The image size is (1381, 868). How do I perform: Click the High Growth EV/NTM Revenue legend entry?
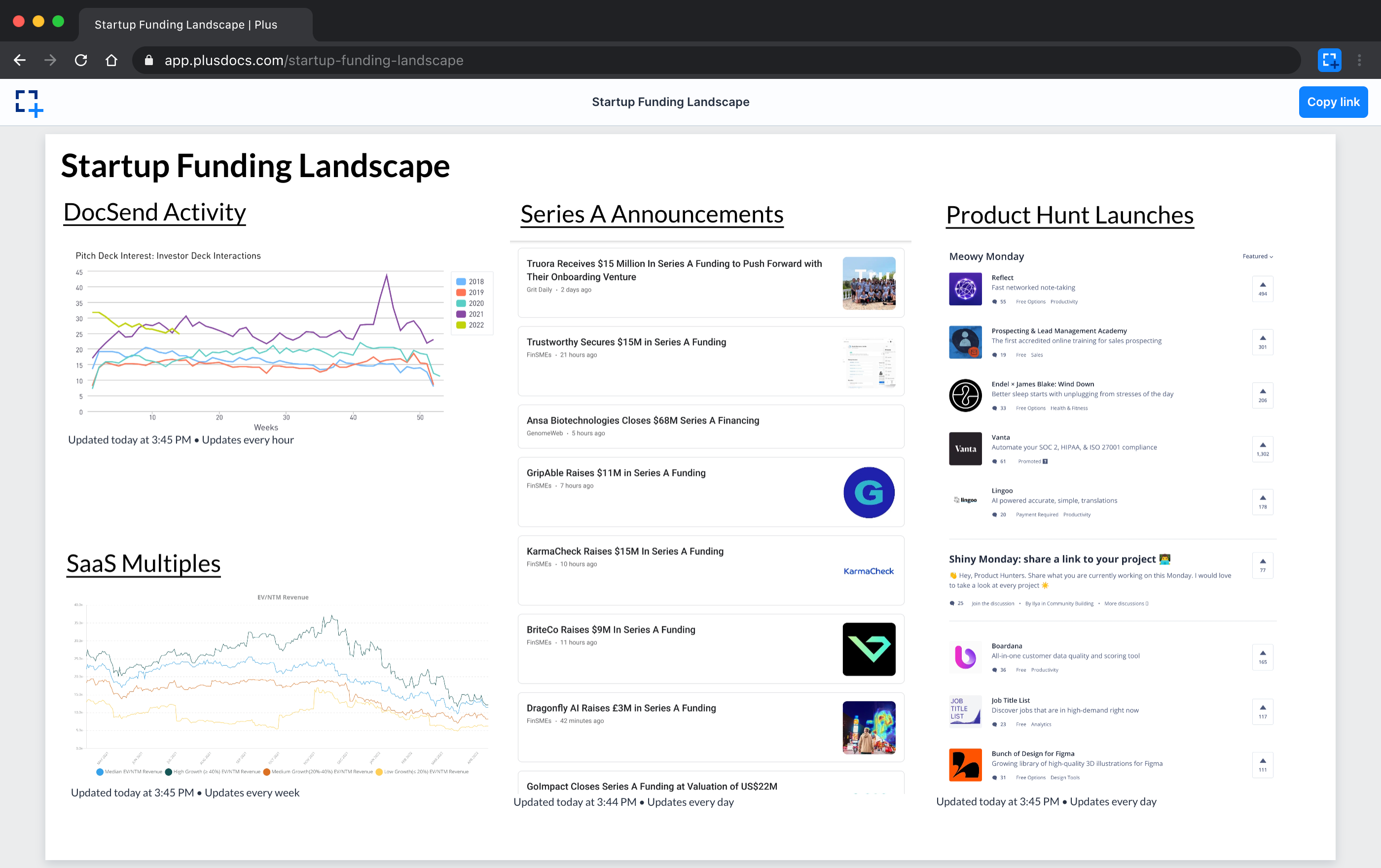(x=213, y=772)
